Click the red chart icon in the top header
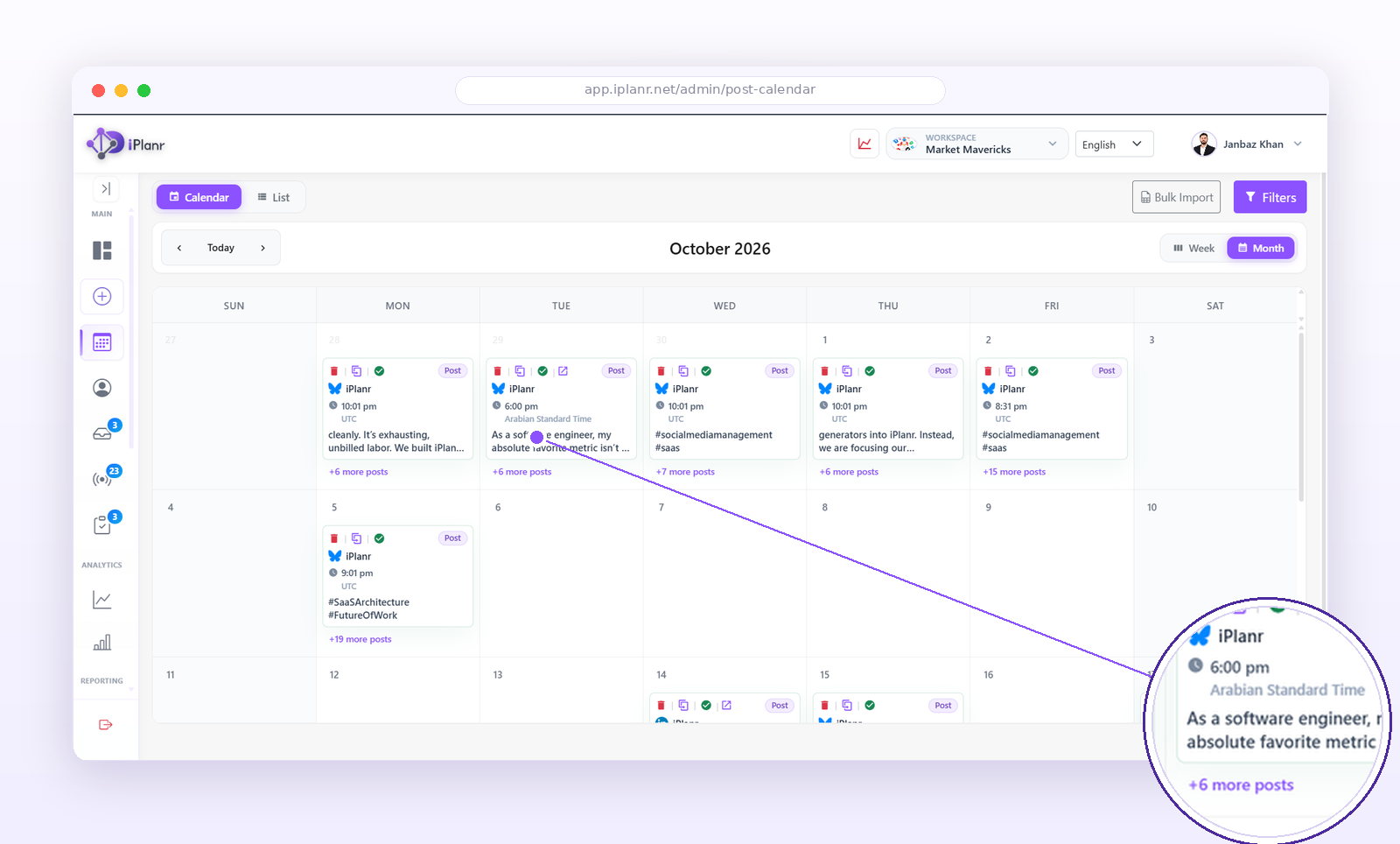 point(864,144)
